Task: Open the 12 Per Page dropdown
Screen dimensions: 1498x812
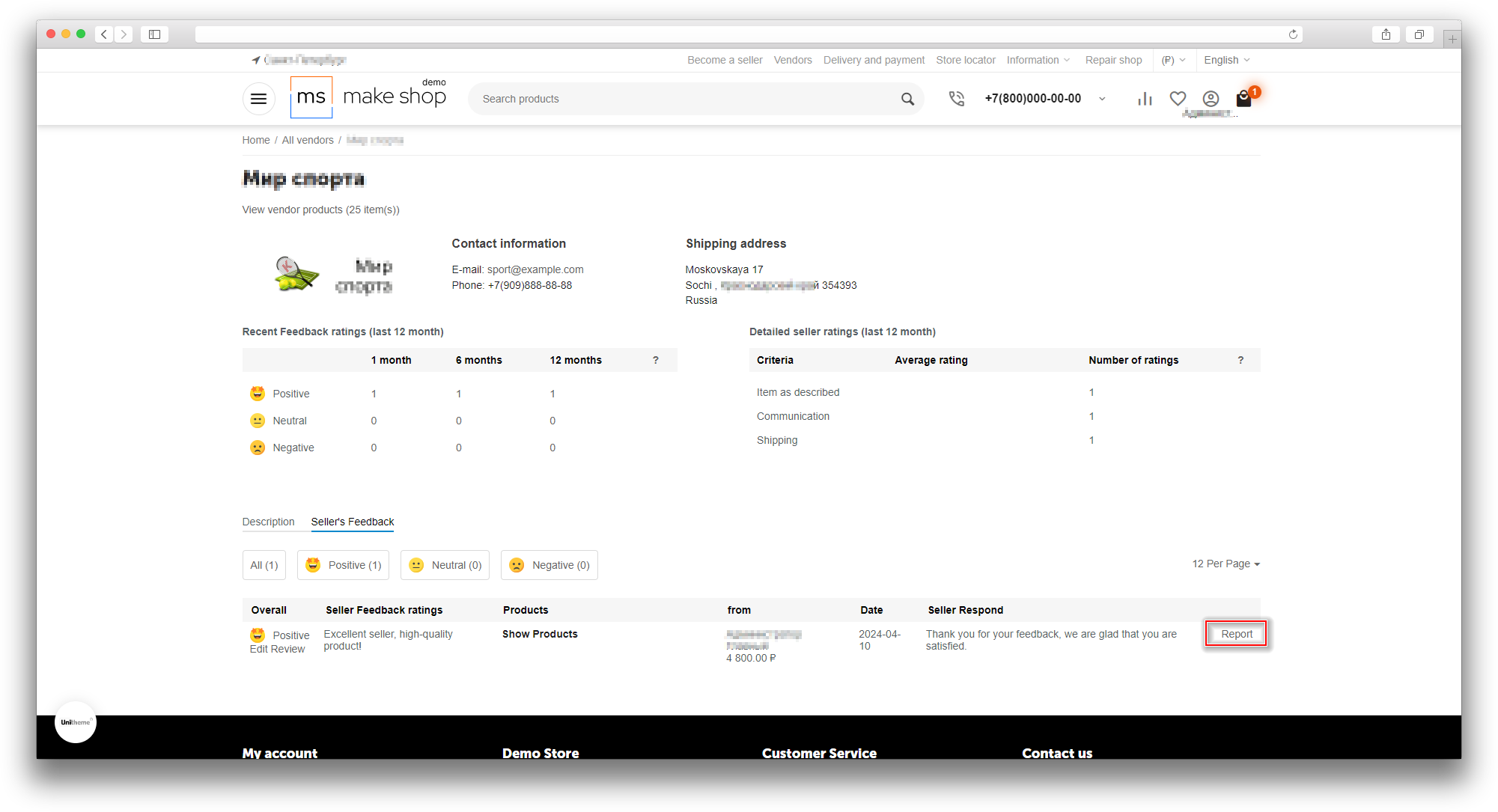Action: point(1226,564)
